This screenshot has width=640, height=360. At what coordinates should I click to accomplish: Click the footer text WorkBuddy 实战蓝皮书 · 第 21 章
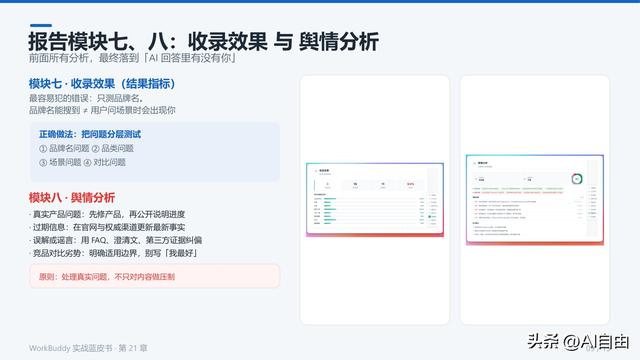pyautogui.click(x=88, y=348)
